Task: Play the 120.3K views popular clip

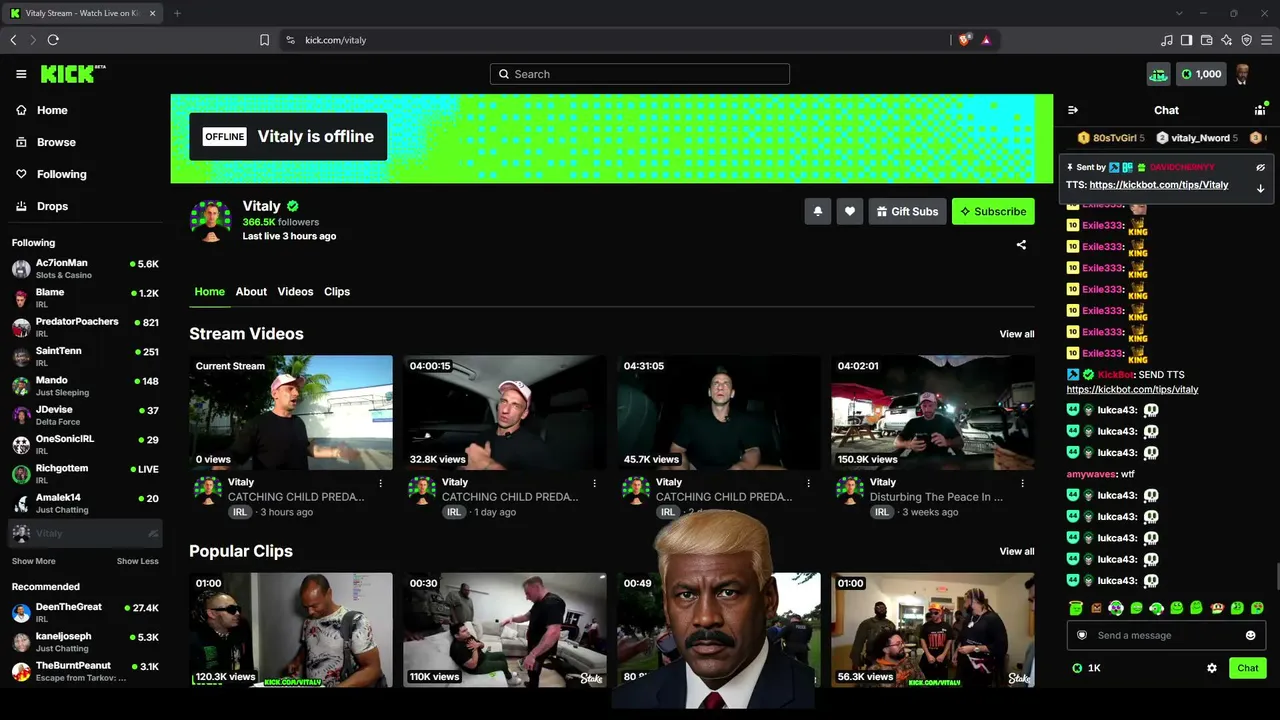Action: (x=291, y=629)
